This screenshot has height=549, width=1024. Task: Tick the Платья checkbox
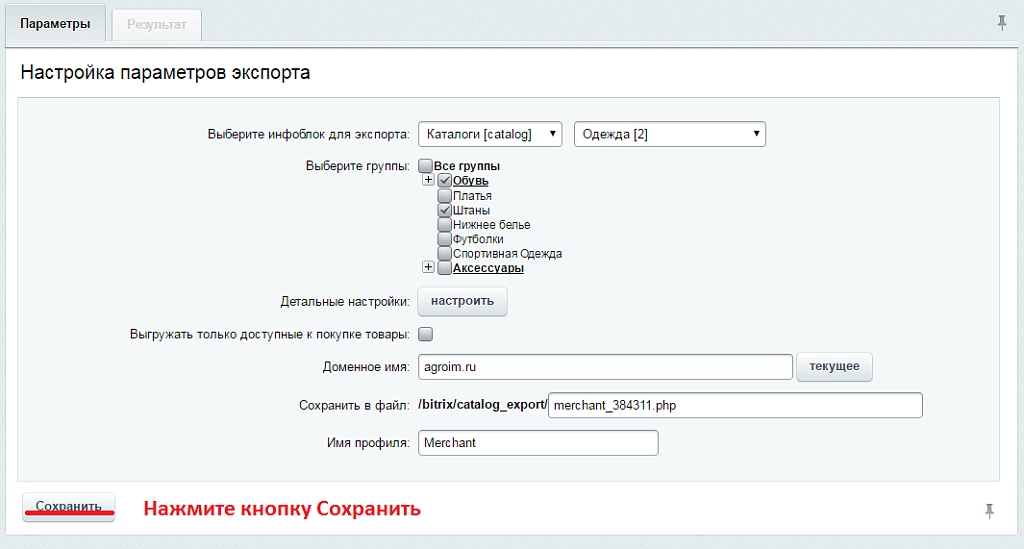click(x=445, y=196)
